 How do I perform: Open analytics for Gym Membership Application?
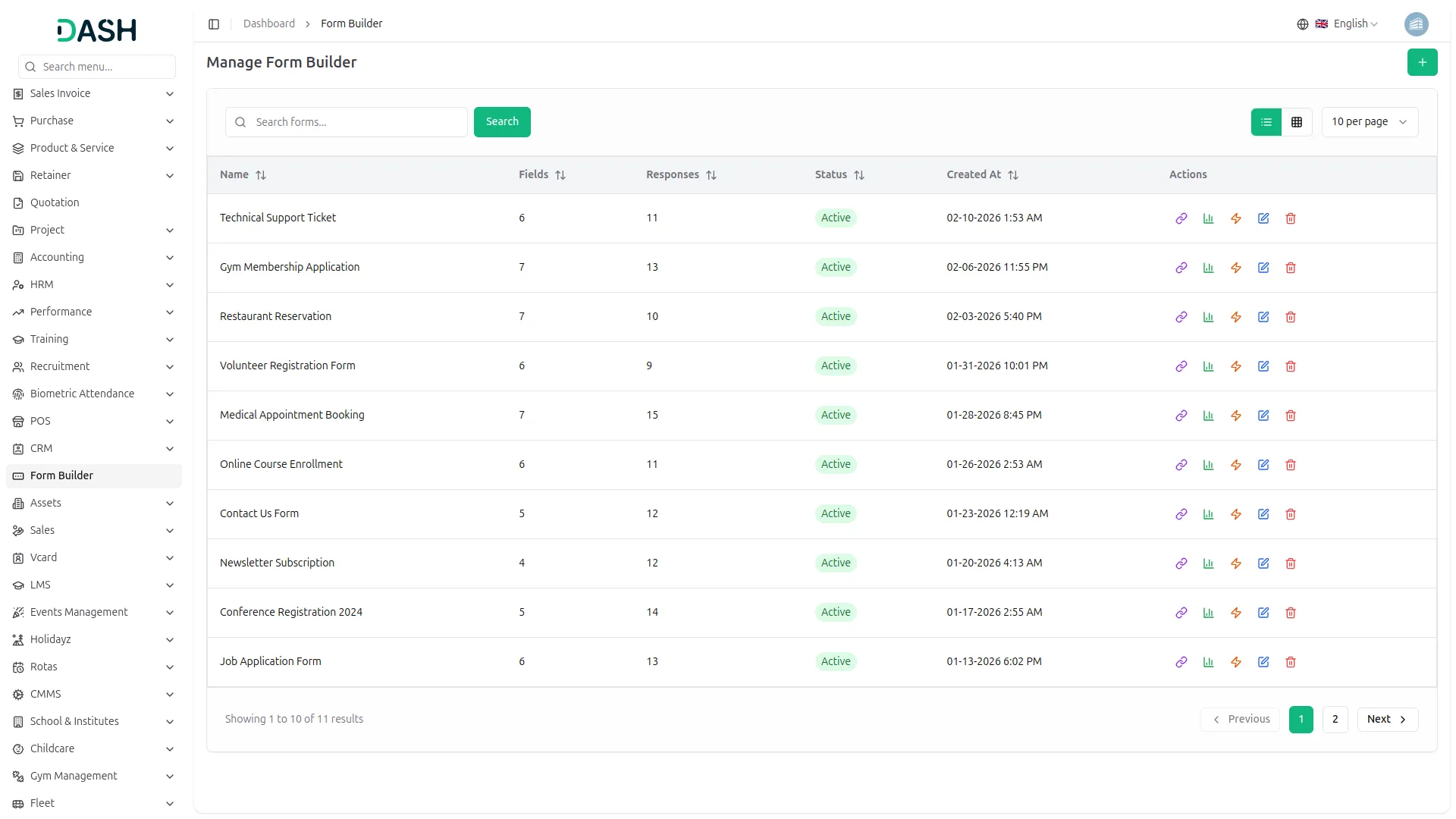click(x=1208, y=268)
